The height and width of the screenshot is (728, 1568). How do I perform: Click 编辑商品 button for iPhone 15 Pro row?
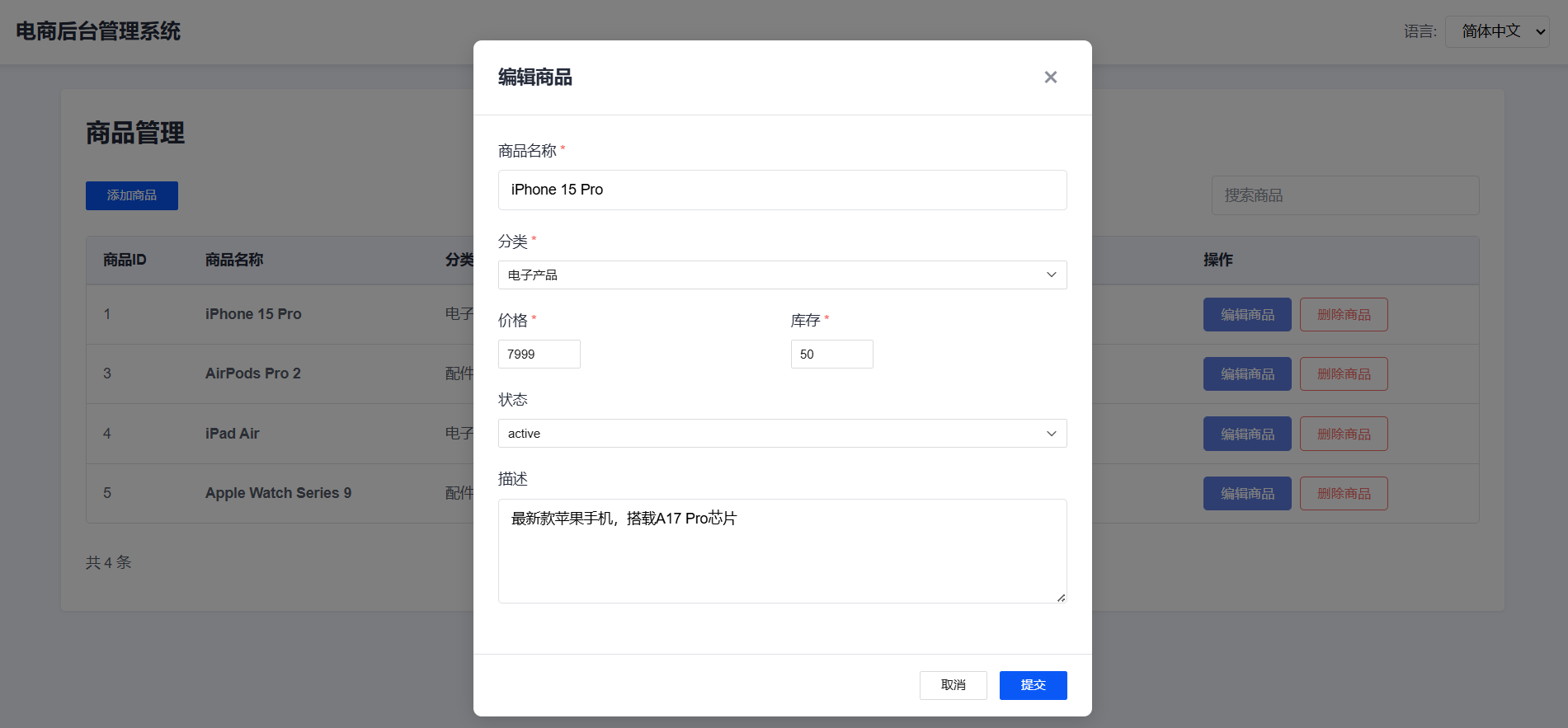point(1247,314)
